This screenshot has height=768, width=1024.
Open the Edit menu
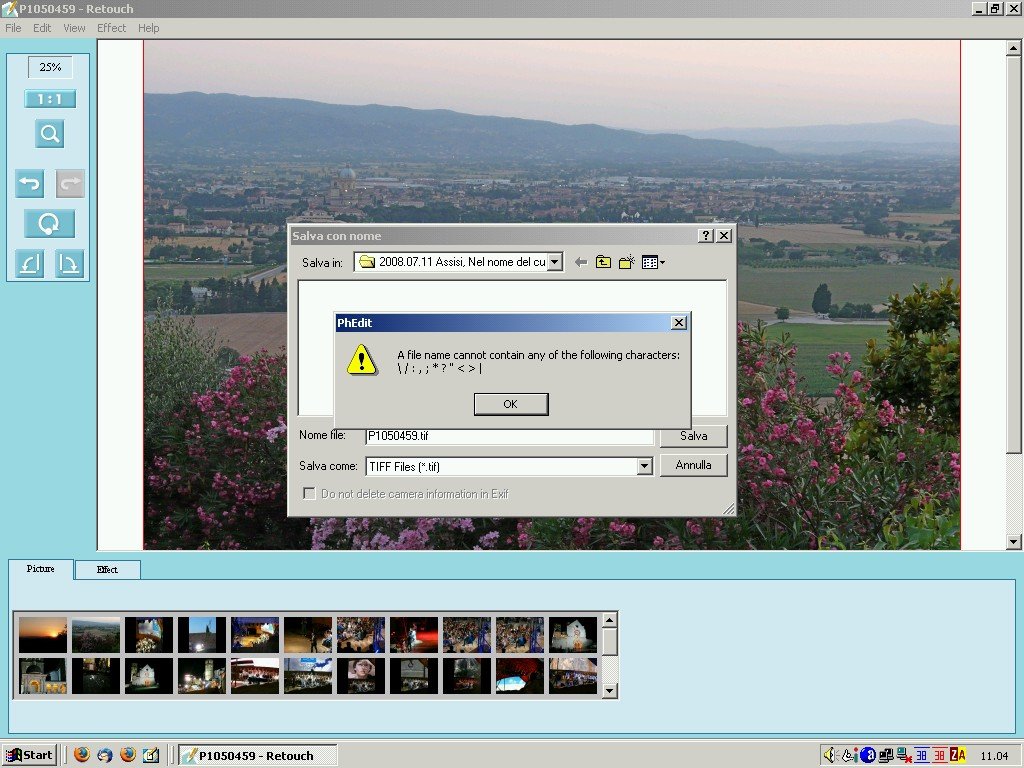[42, 28]
